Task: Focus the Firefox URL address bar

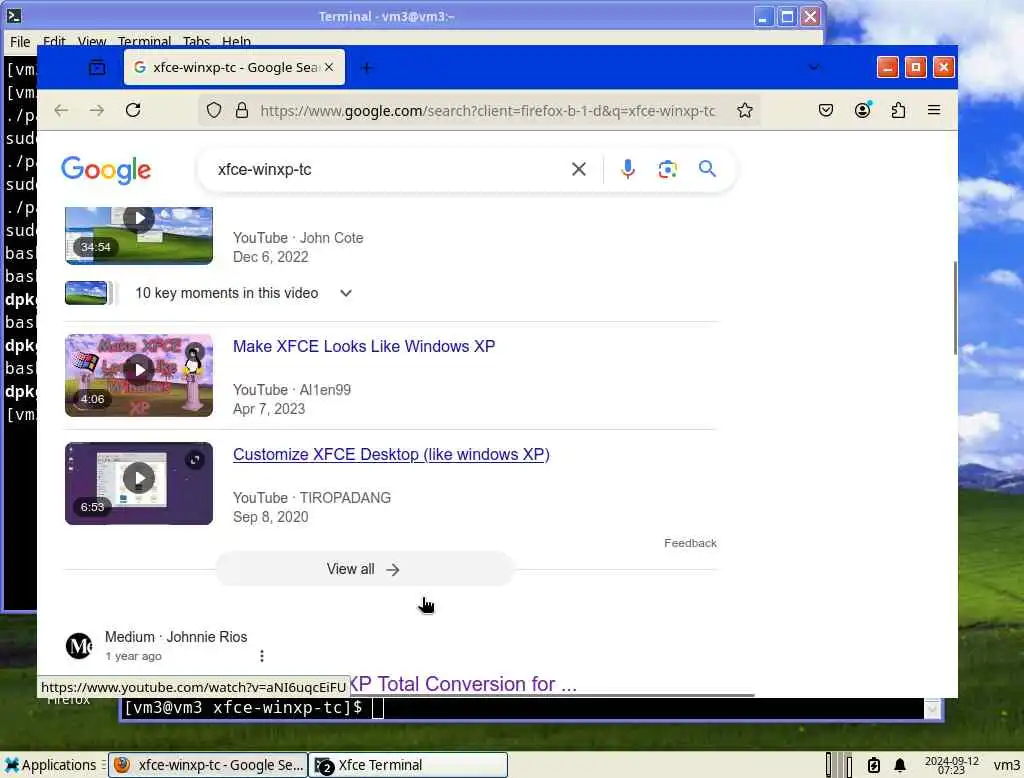Action: coord(488,111)
